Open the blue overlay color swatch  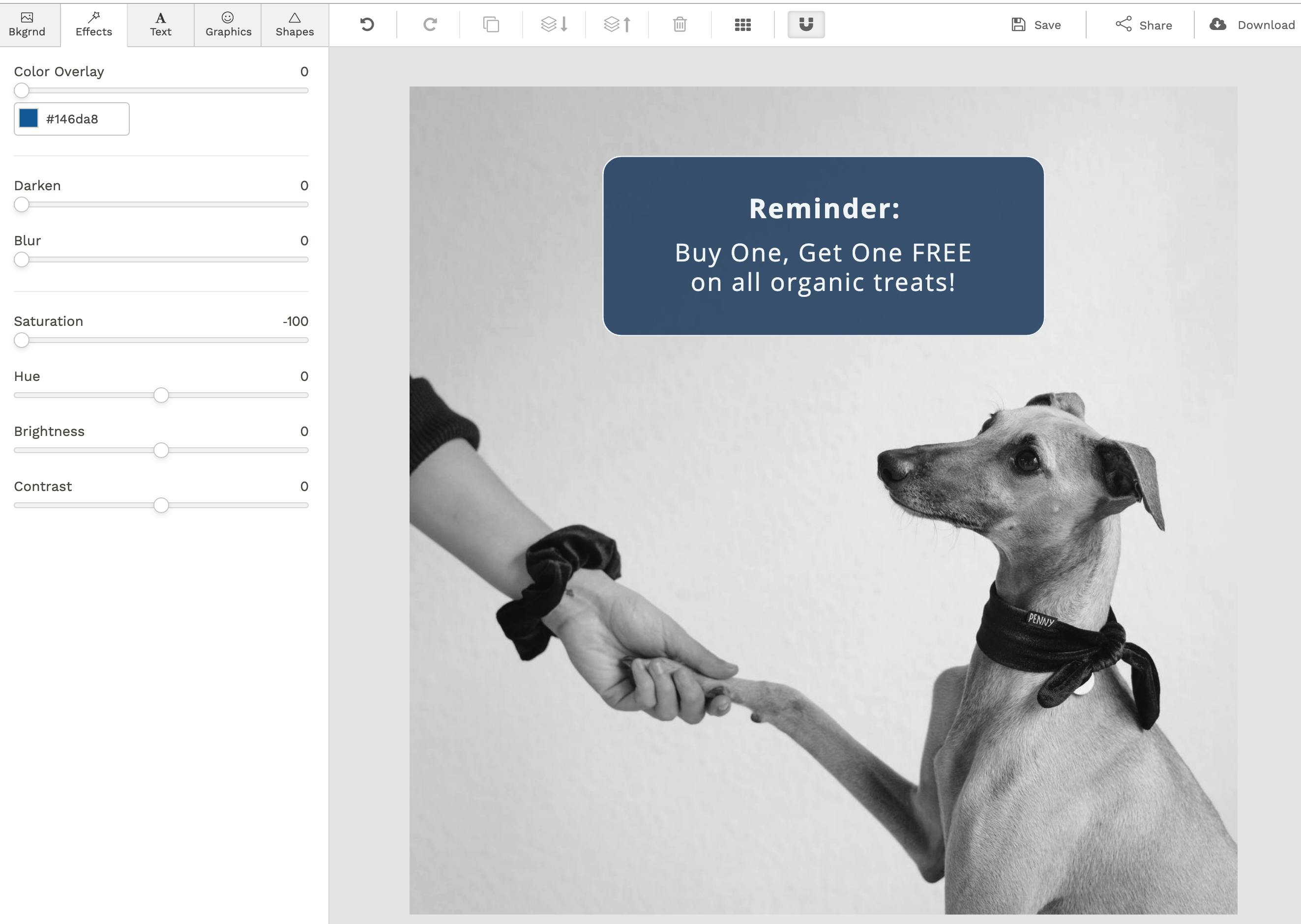(x=29, y=118)
